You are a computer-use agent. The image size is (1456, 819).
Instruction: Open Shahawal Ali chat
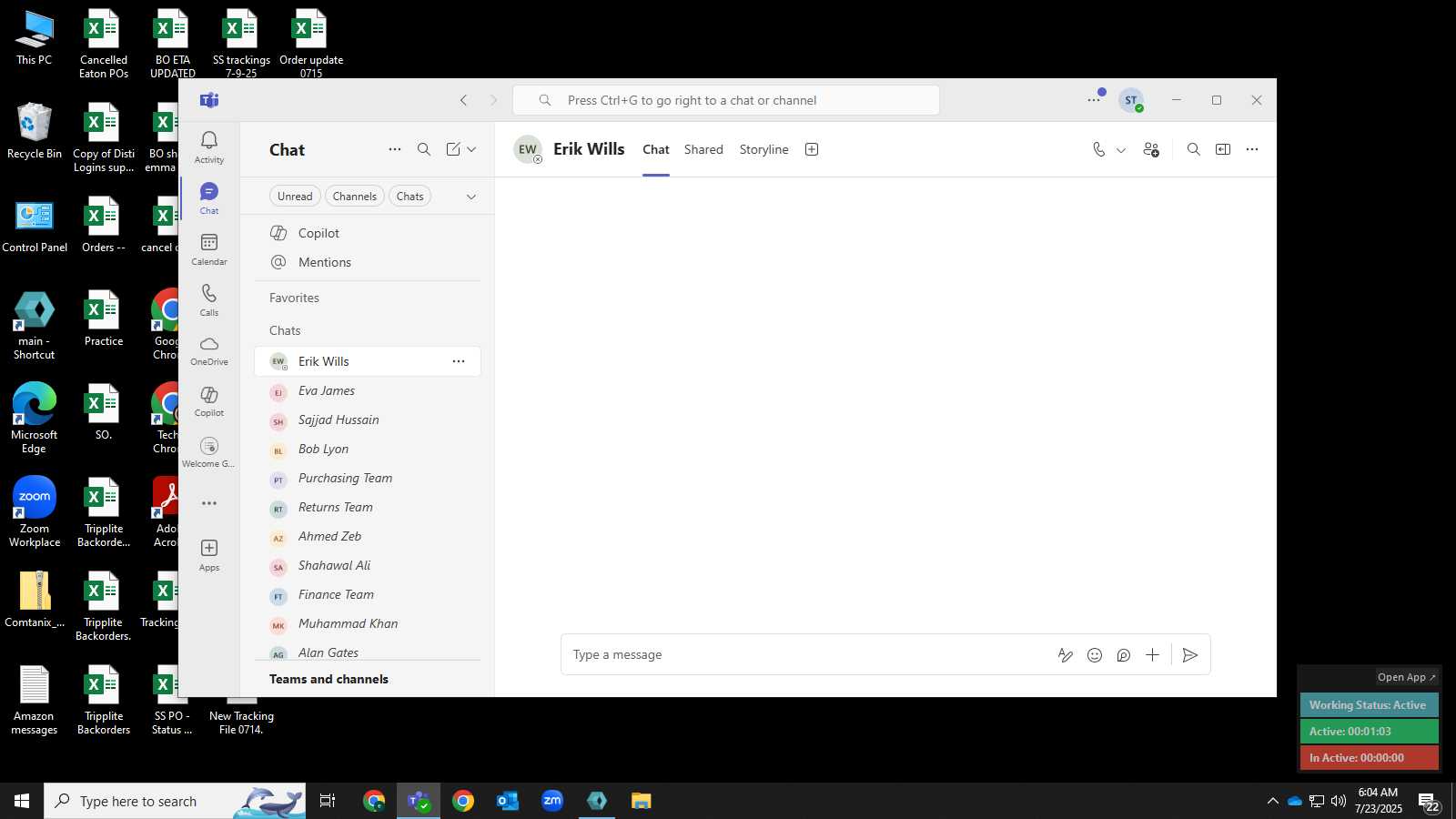(368, 565)
